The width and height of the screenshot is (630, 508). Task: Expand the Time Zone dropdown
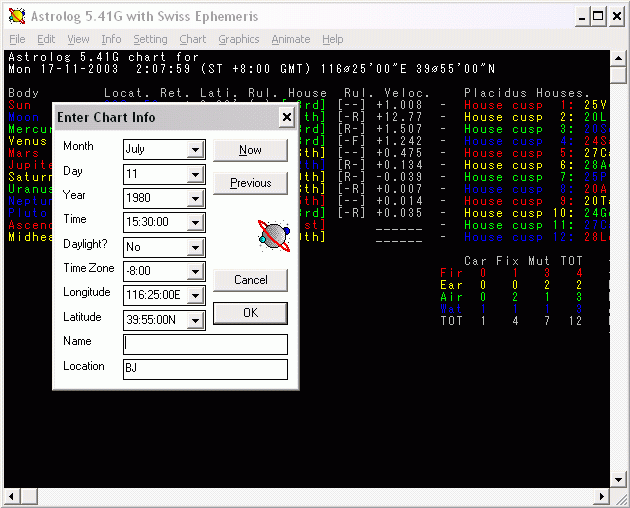click(196, 272)
